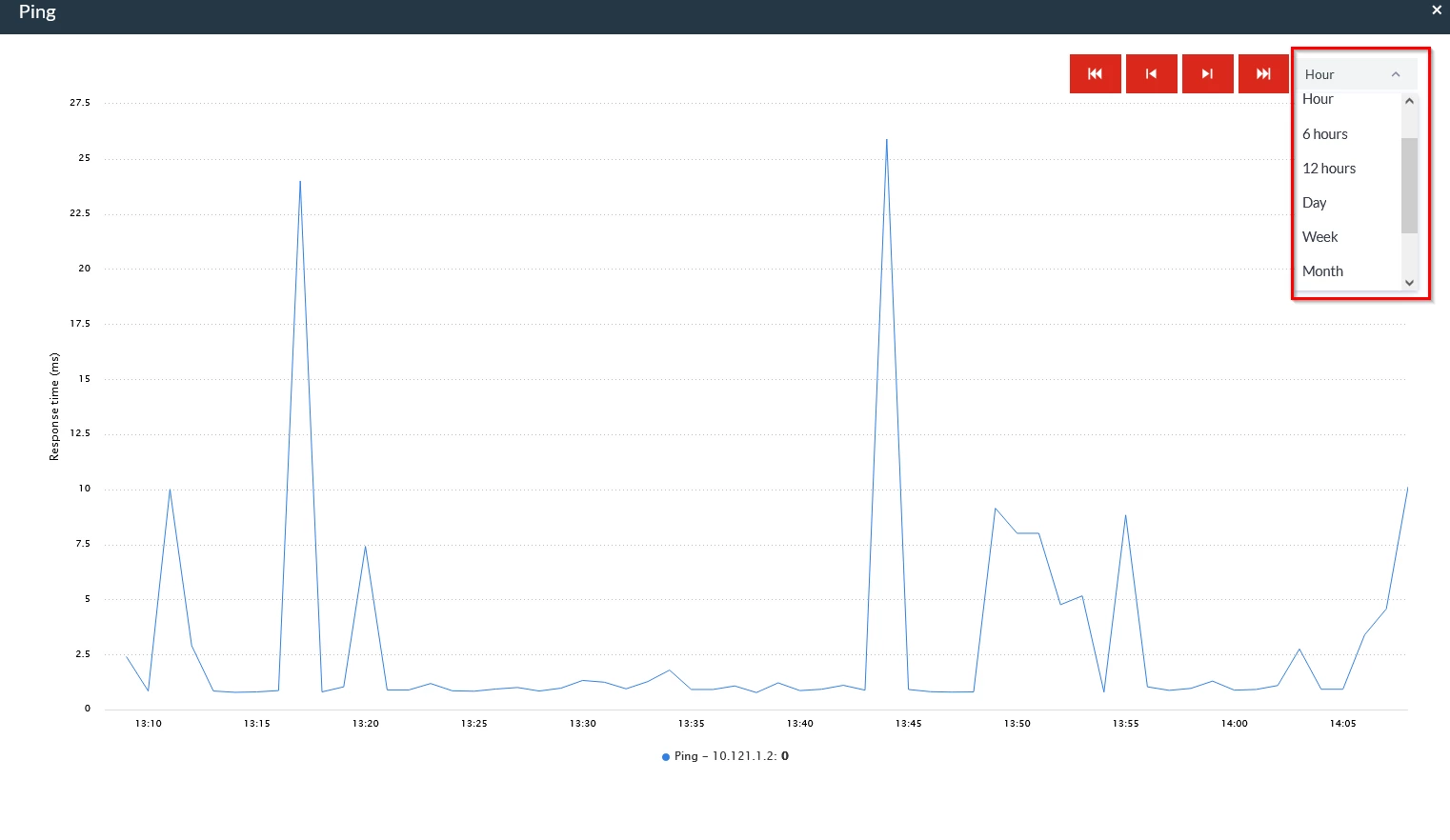
Task: Click the dropdown list scroll down arrow
Action: pos(1409,283)
